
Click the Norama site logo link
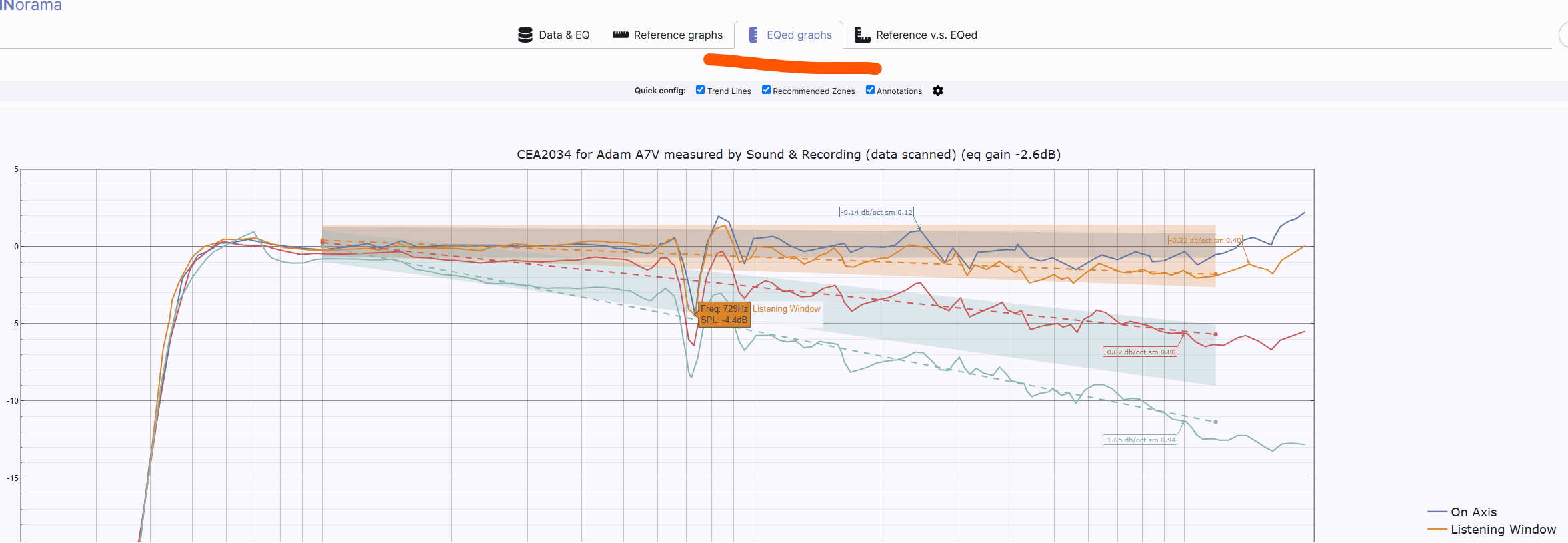31,5
